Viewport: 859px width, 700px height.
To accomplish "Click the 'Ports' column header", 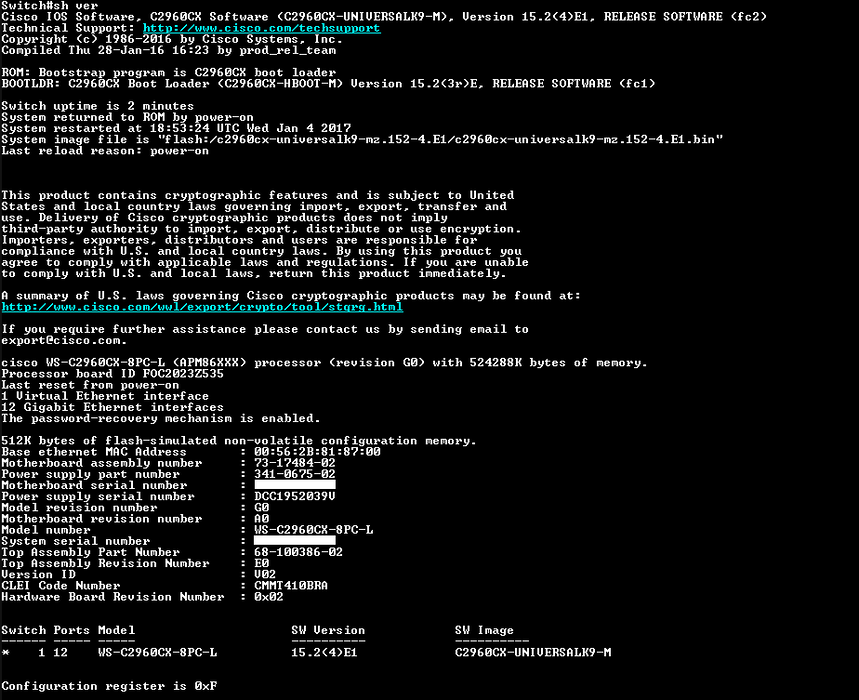I will 72,630.
